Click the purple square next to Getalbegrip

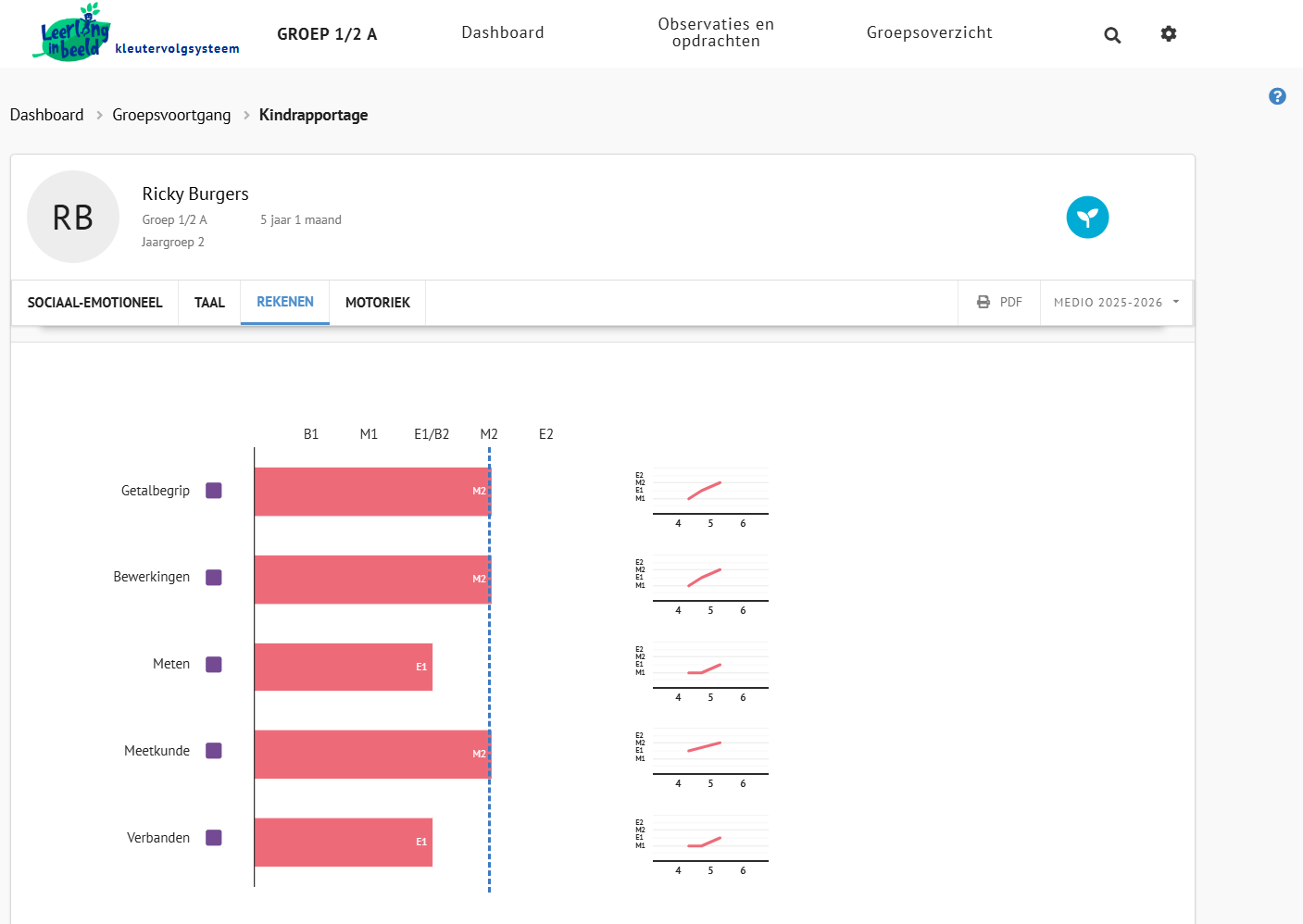pyautogui.click(x=214, y=491)
